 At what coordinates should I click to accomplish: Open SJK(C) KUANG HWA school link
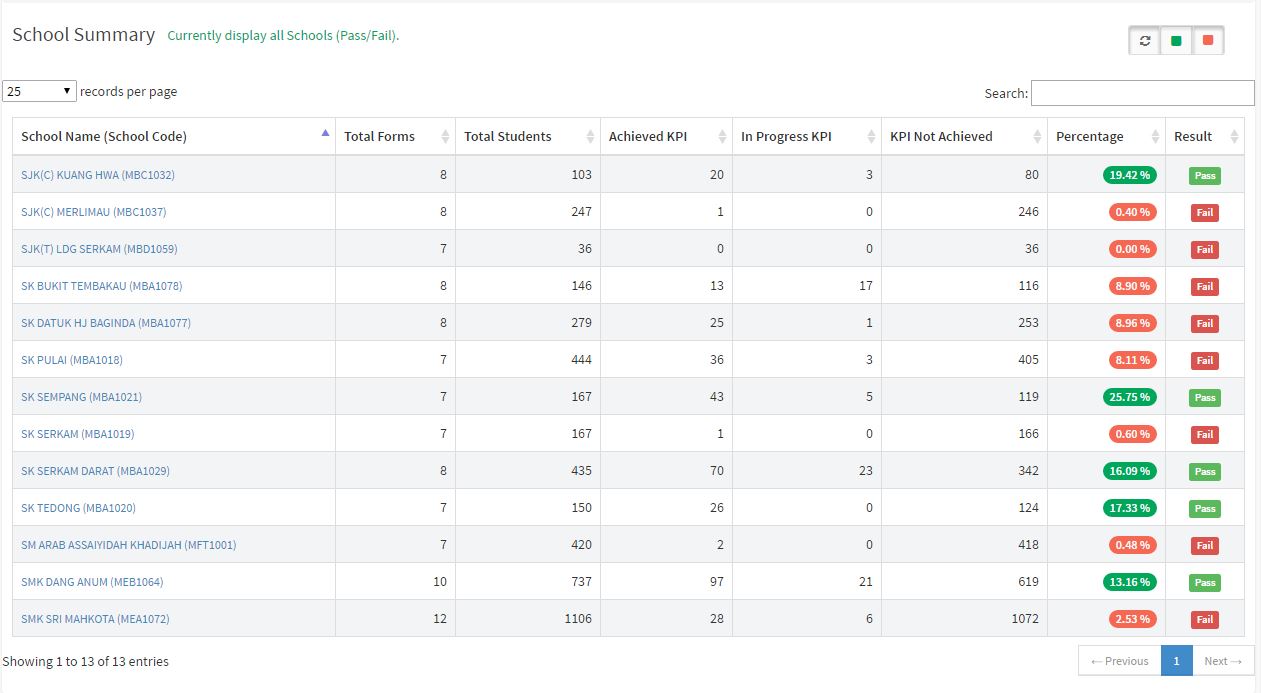point(98,175)
